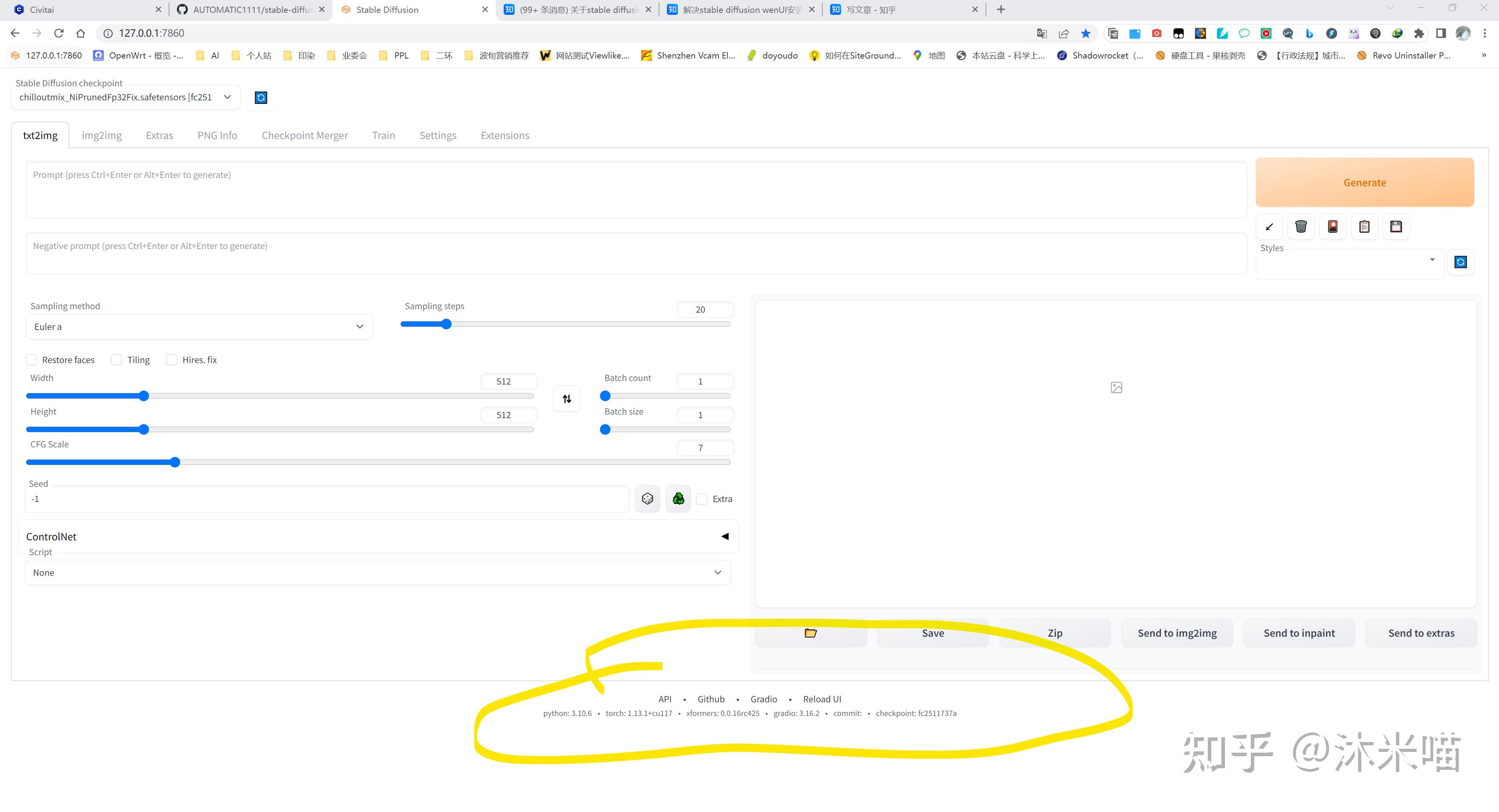Apply selected styles with clipboard icon
1499x812 pixels.
1365,227
